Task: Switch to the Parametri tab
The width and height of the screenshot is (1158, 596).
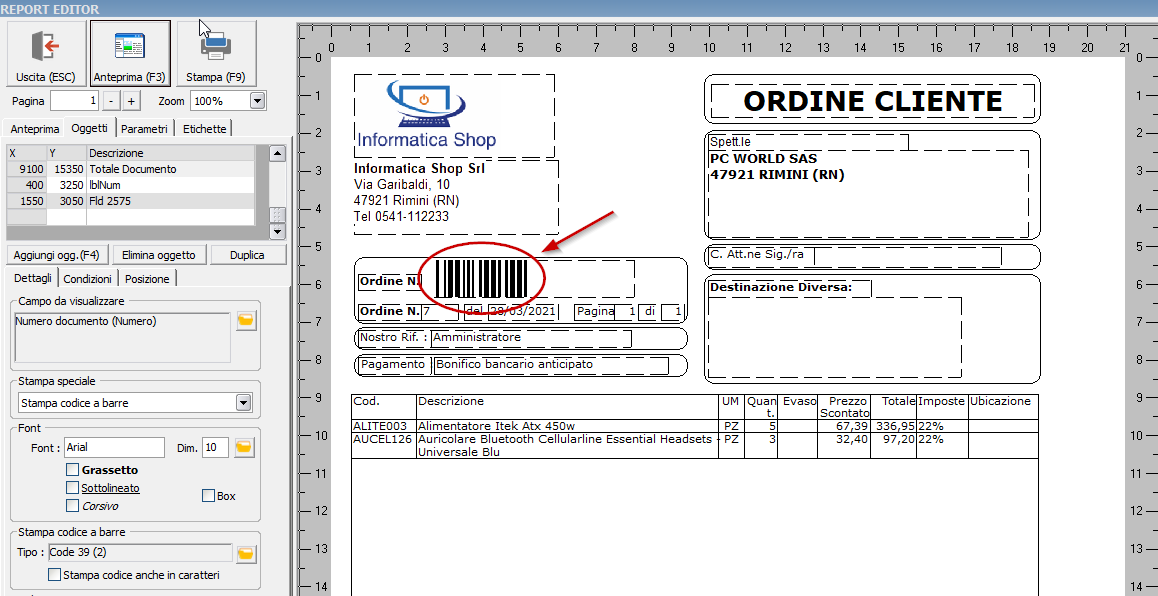Action: 145,129
